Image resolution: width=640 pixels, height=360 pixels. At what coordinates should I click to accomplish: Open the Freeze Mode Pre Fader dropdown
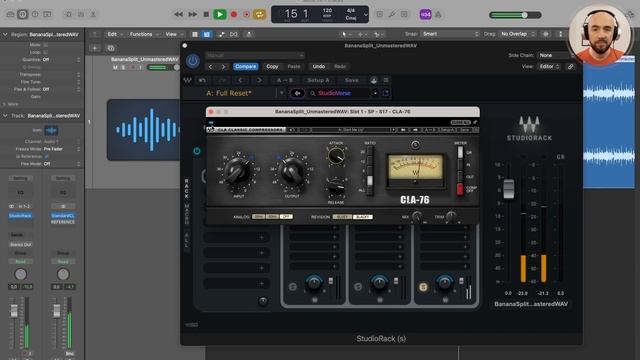[x=61, y=149]
